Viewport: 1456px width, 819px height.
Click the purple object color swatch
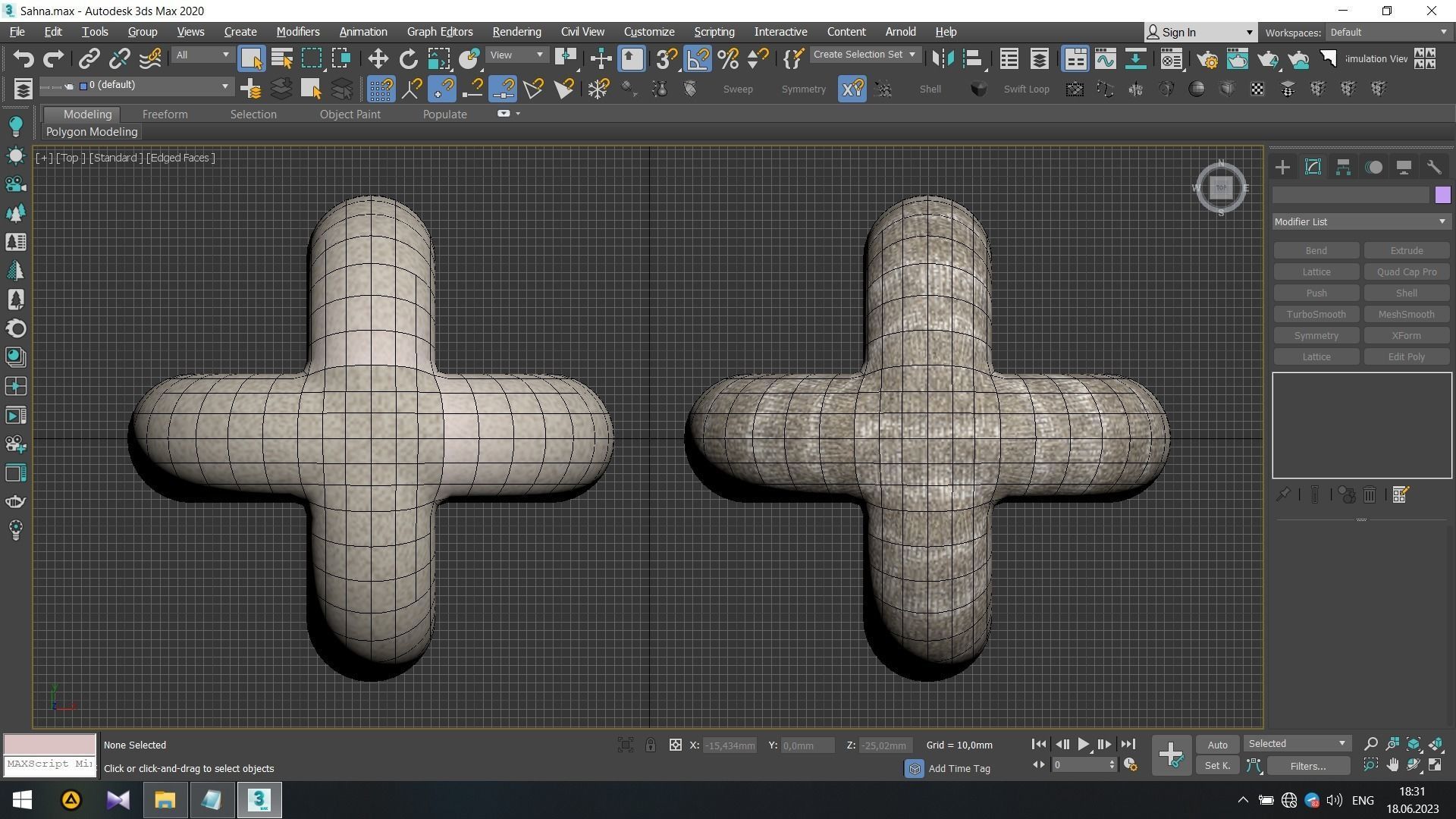click(1442, 195)
